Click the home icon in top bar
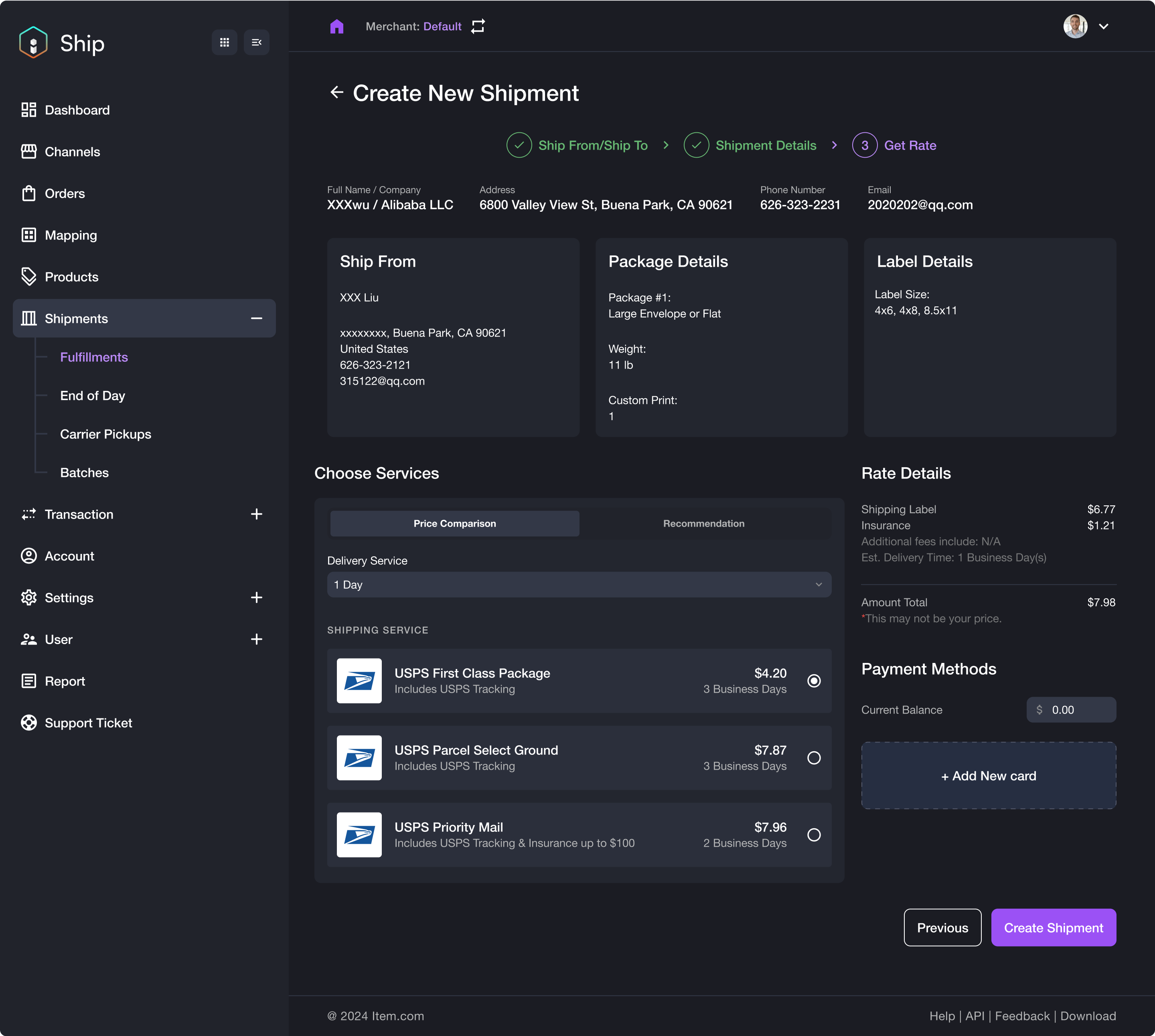 pyautogui.click(x=336, y=26)
